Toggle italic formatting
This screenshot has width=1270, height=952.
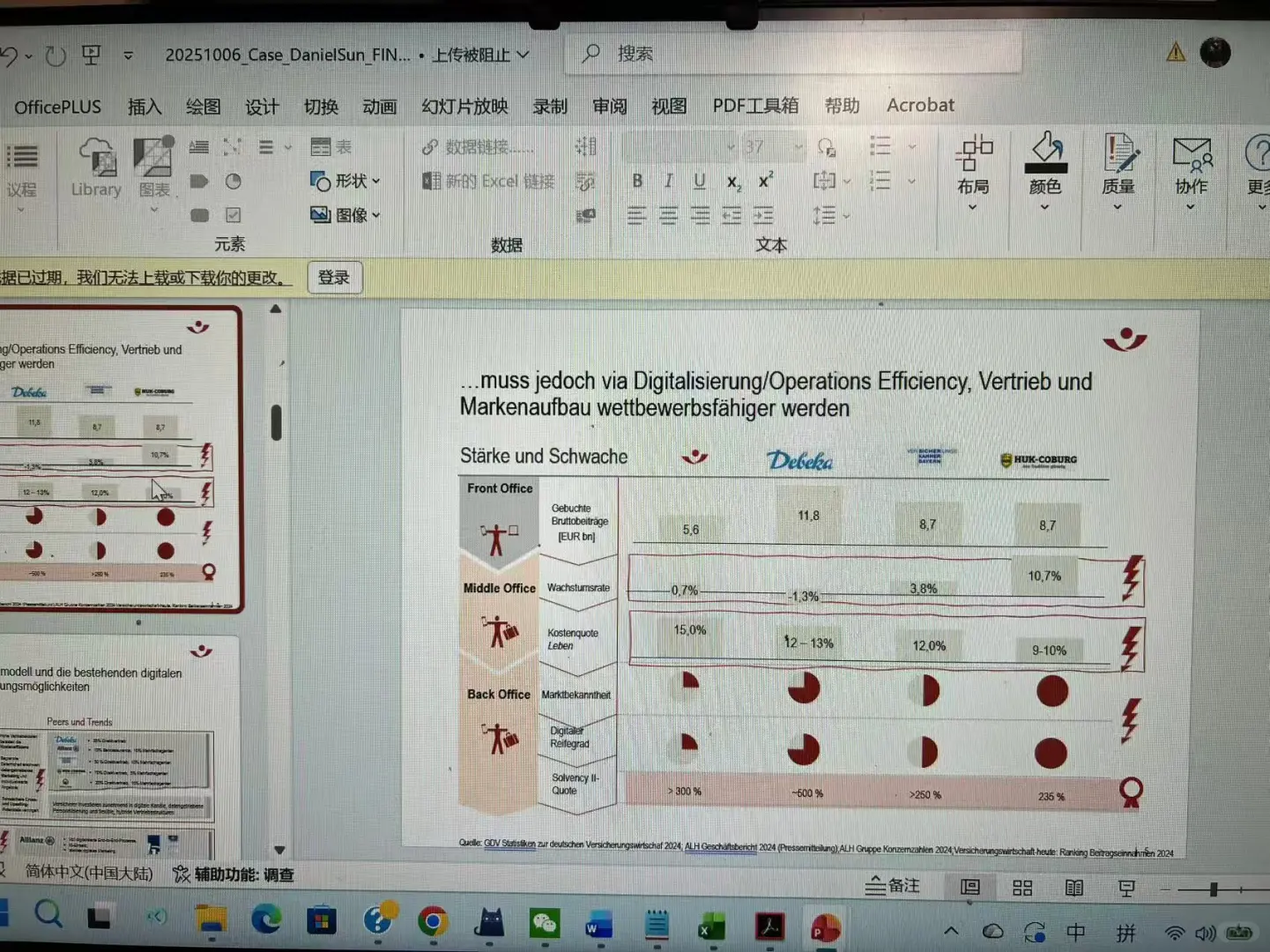click(x=669, y=181)
